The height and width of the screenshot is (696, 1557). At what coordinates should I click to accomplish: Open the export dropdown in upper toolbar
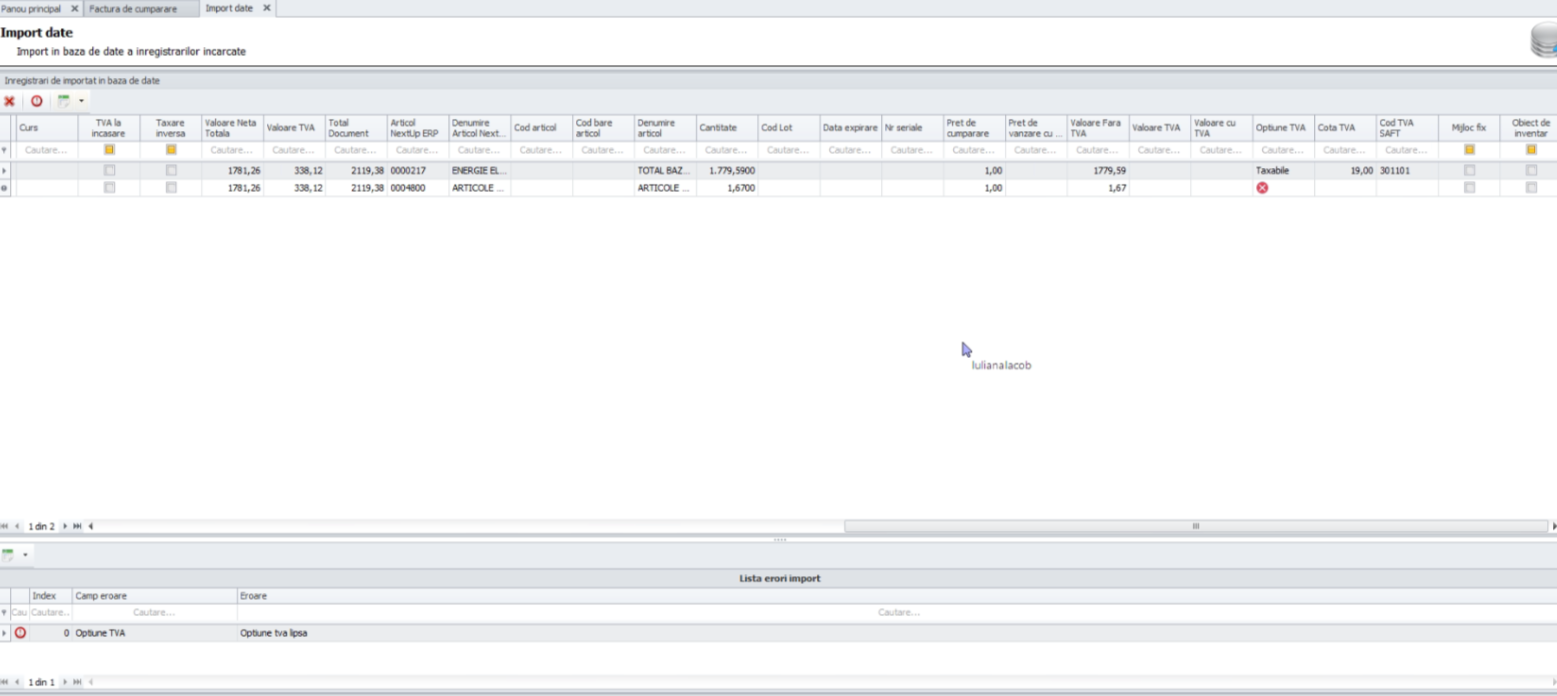81,101
